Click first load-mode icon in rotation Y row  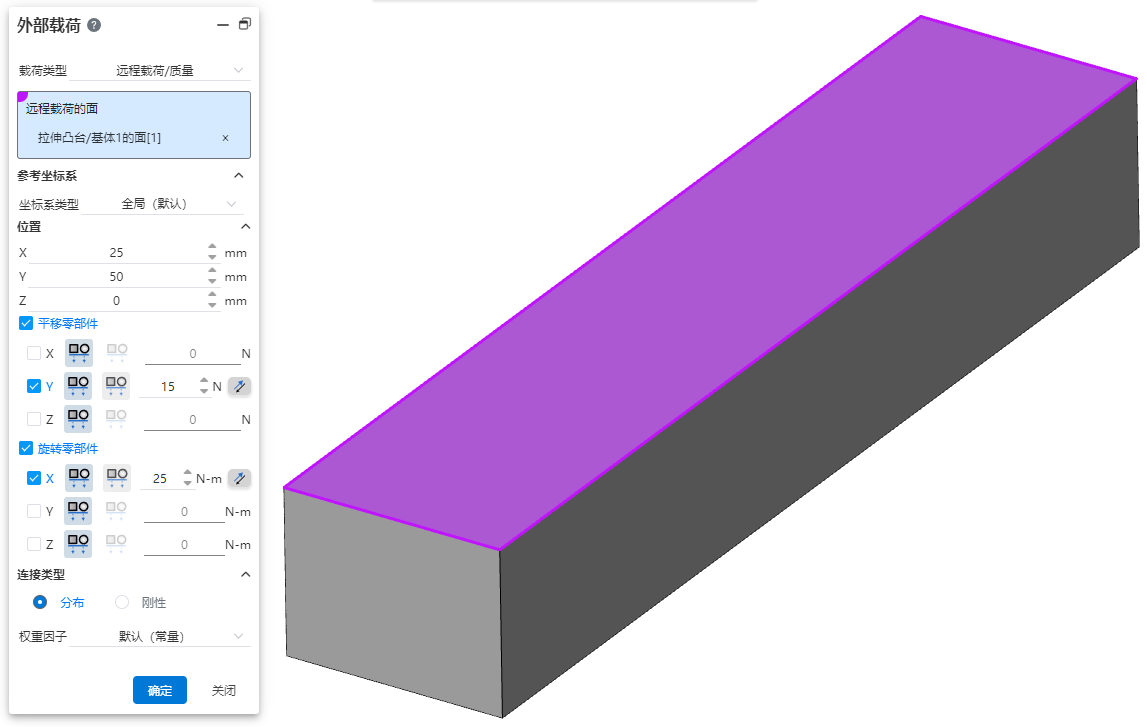click(78, 511)
